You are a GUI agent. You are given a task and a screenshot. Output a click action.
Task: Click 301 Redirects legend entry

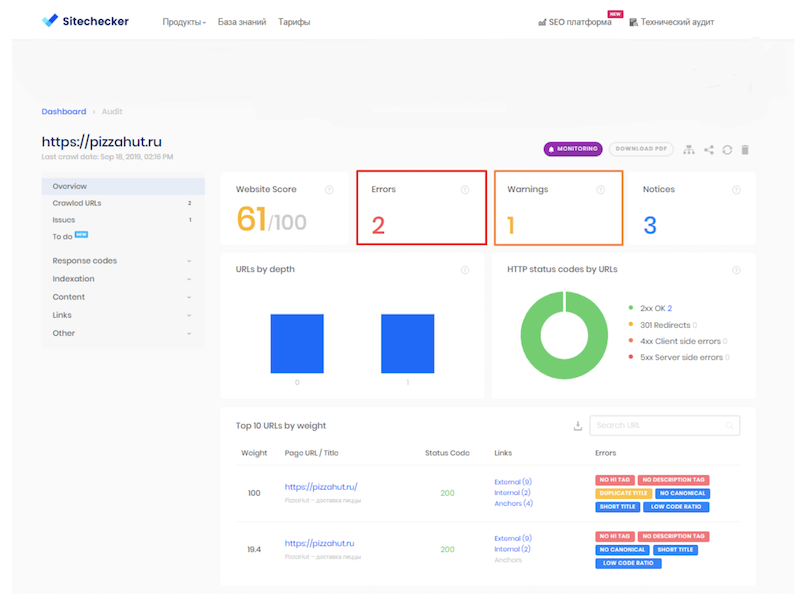(x=663, y=325)
